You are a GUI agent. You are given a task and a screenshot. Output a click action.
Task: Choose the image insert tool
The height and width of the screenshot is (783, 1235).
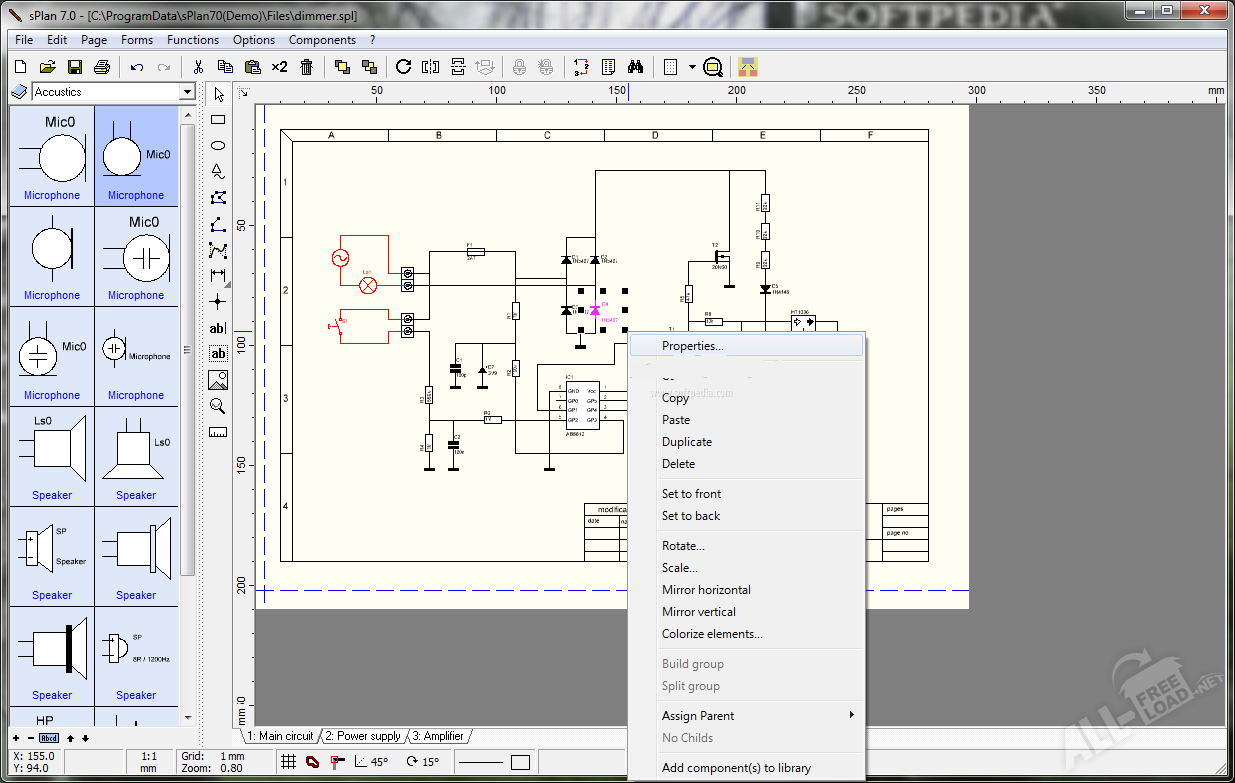218,380
